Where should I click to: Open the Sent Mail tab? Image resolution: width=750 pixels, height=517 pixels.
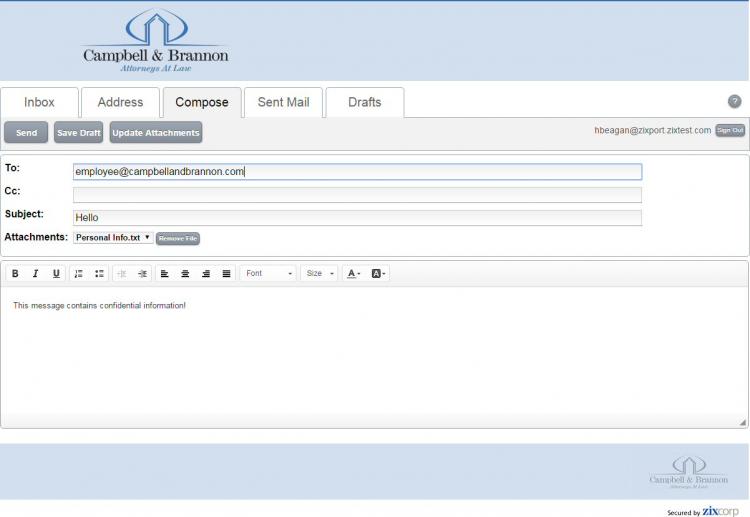283,102
